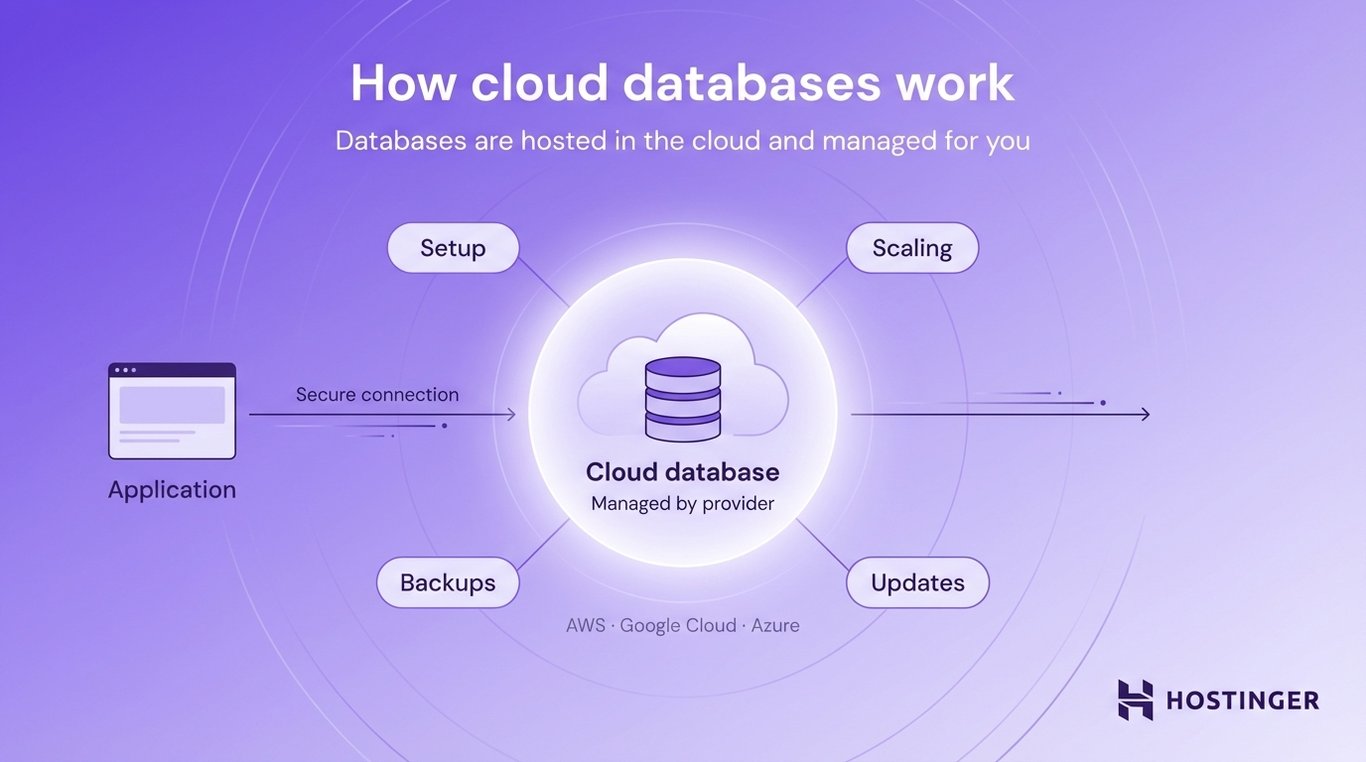Image resolution: width=1366 pixels, height=762 pixels.
Task: Toggle the Setup feature pill
Action: [x=452, y=247]
